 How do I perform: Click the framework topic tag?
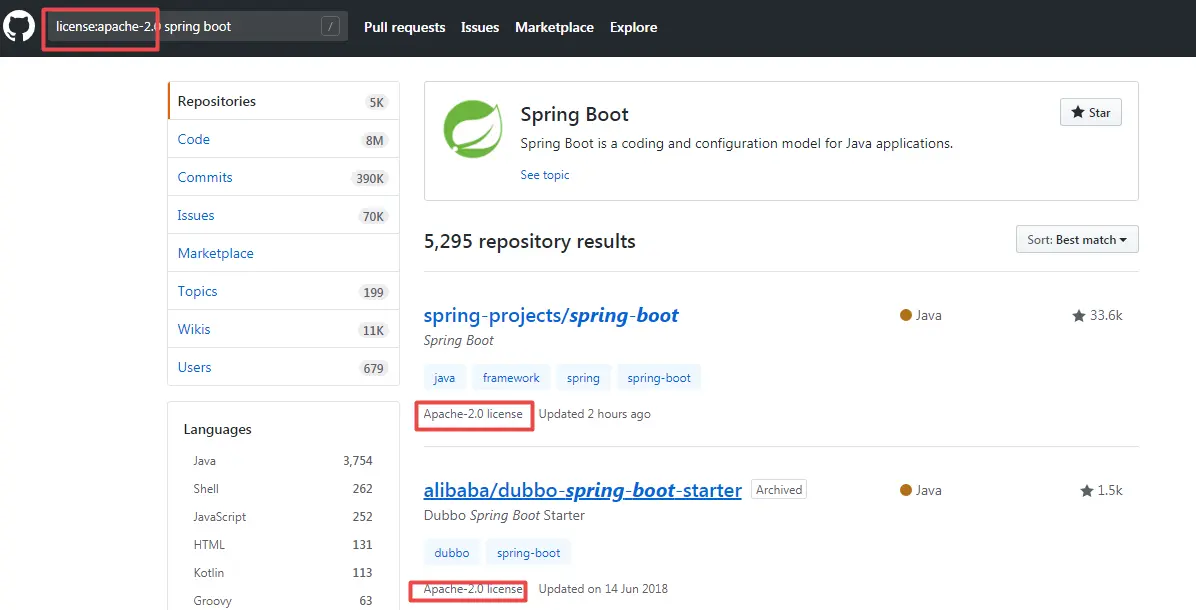click(x=511, y=378)
